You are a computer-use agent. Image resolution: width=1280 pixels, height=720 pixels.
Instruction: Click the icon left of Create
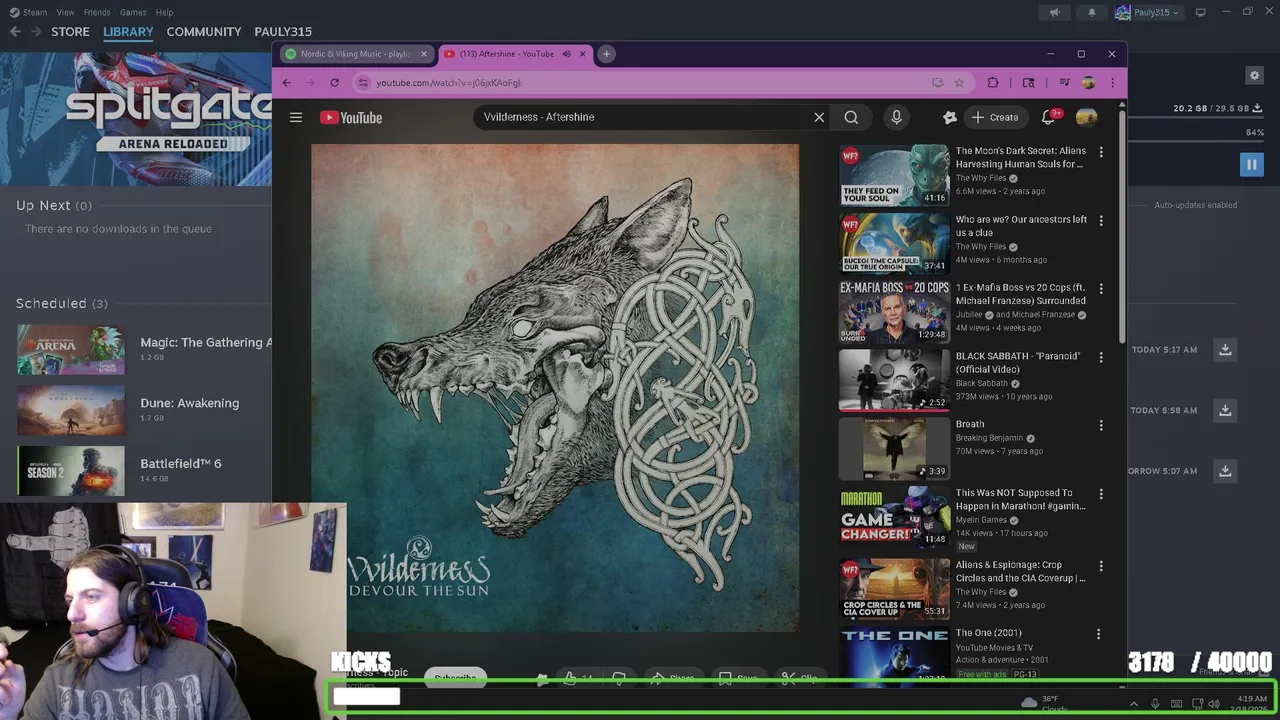pos(949,118)
